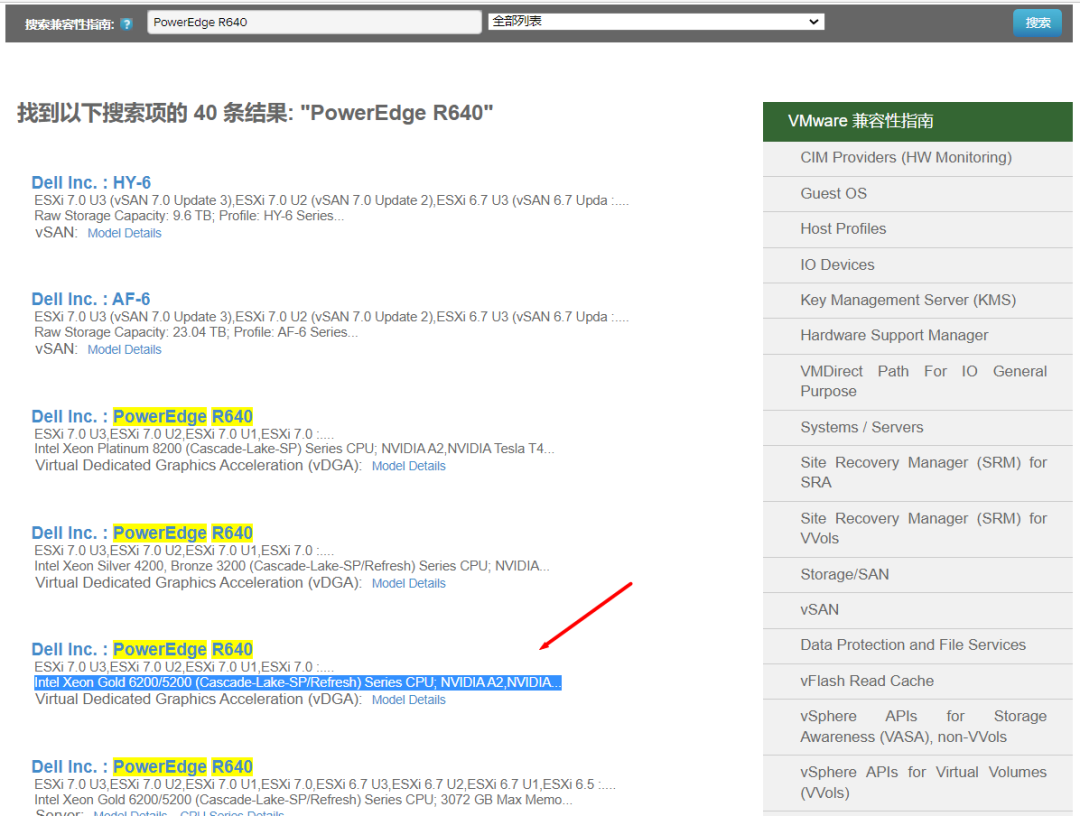The image size is (1080, 816).
Task: Select vSphere APIs for Virtual Volumes (VVols)
Action: 917,782
